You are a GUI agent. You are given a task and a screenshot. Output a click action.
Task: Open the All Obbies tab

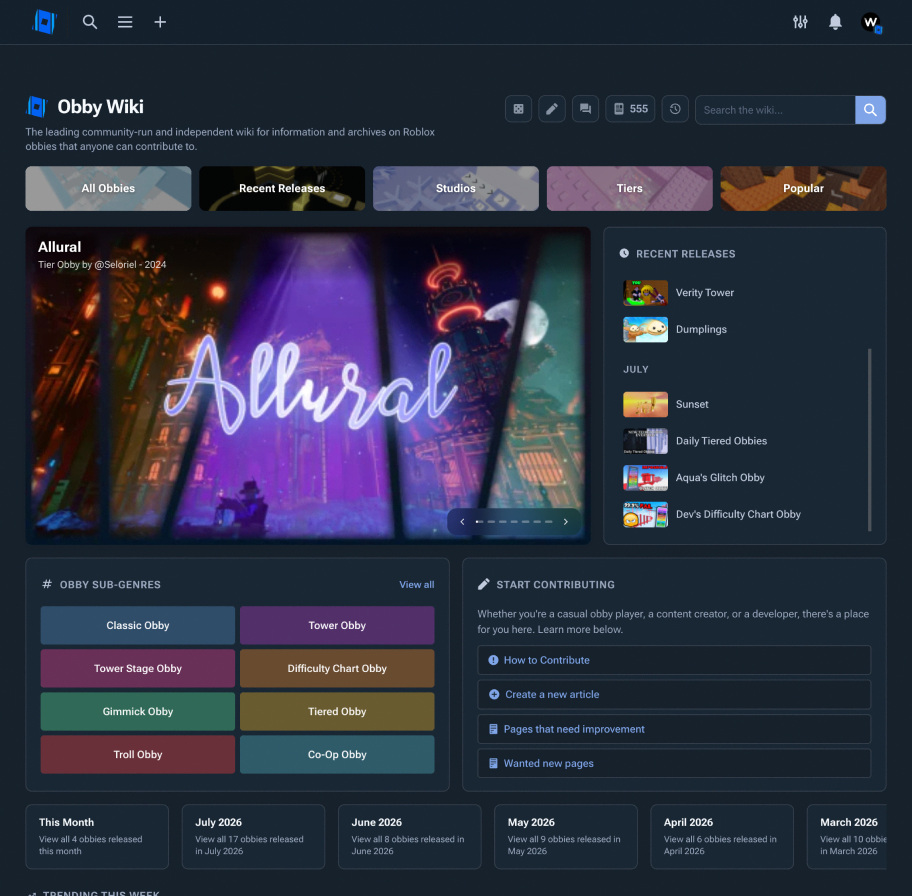(x=108, y=189)
